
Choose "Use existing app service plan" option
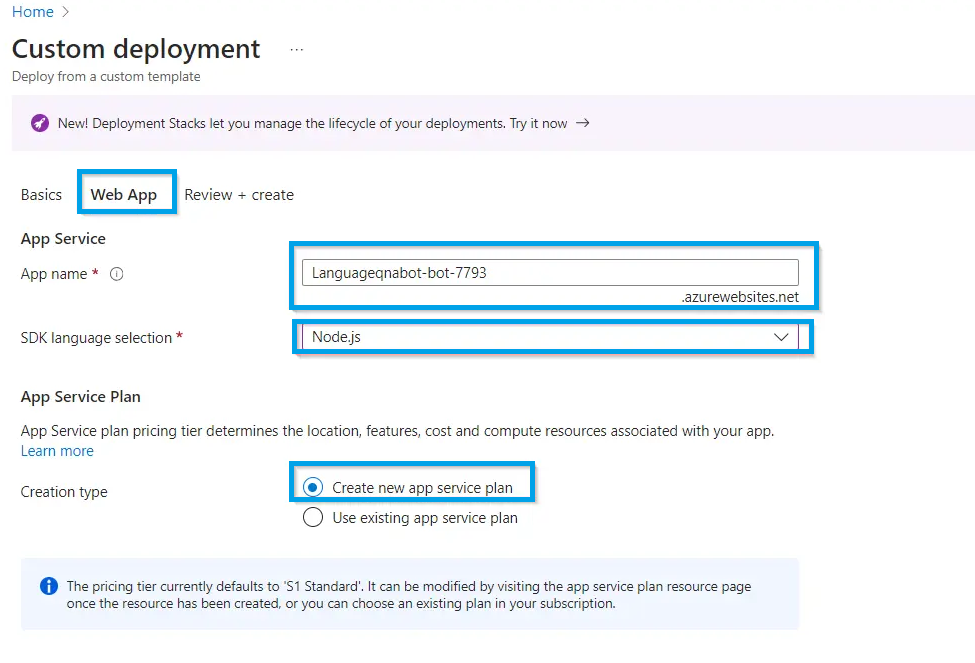[x=313, y=518]
